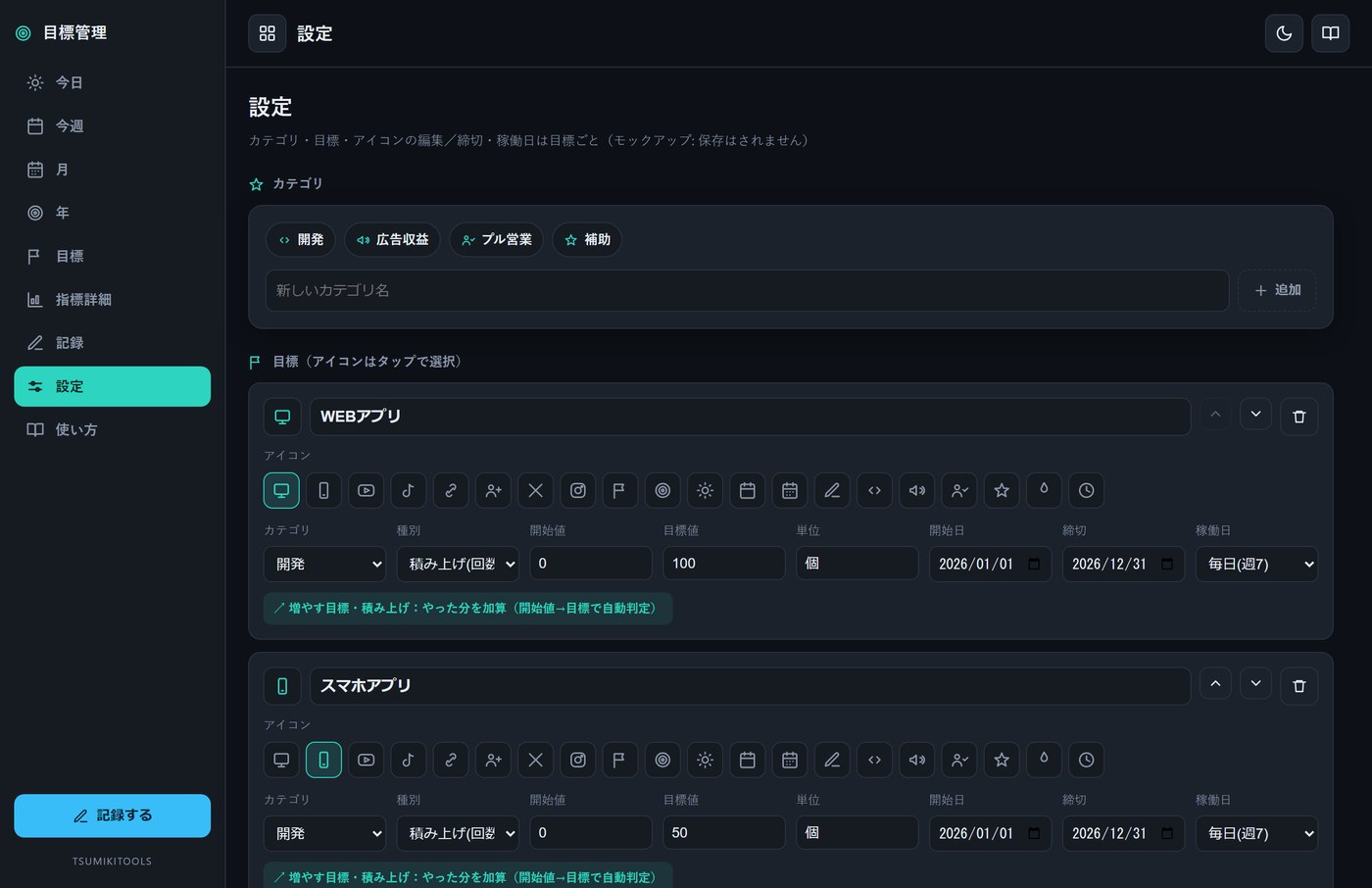
Task: Click 追加 to add category
Action: pos(1277,290)
